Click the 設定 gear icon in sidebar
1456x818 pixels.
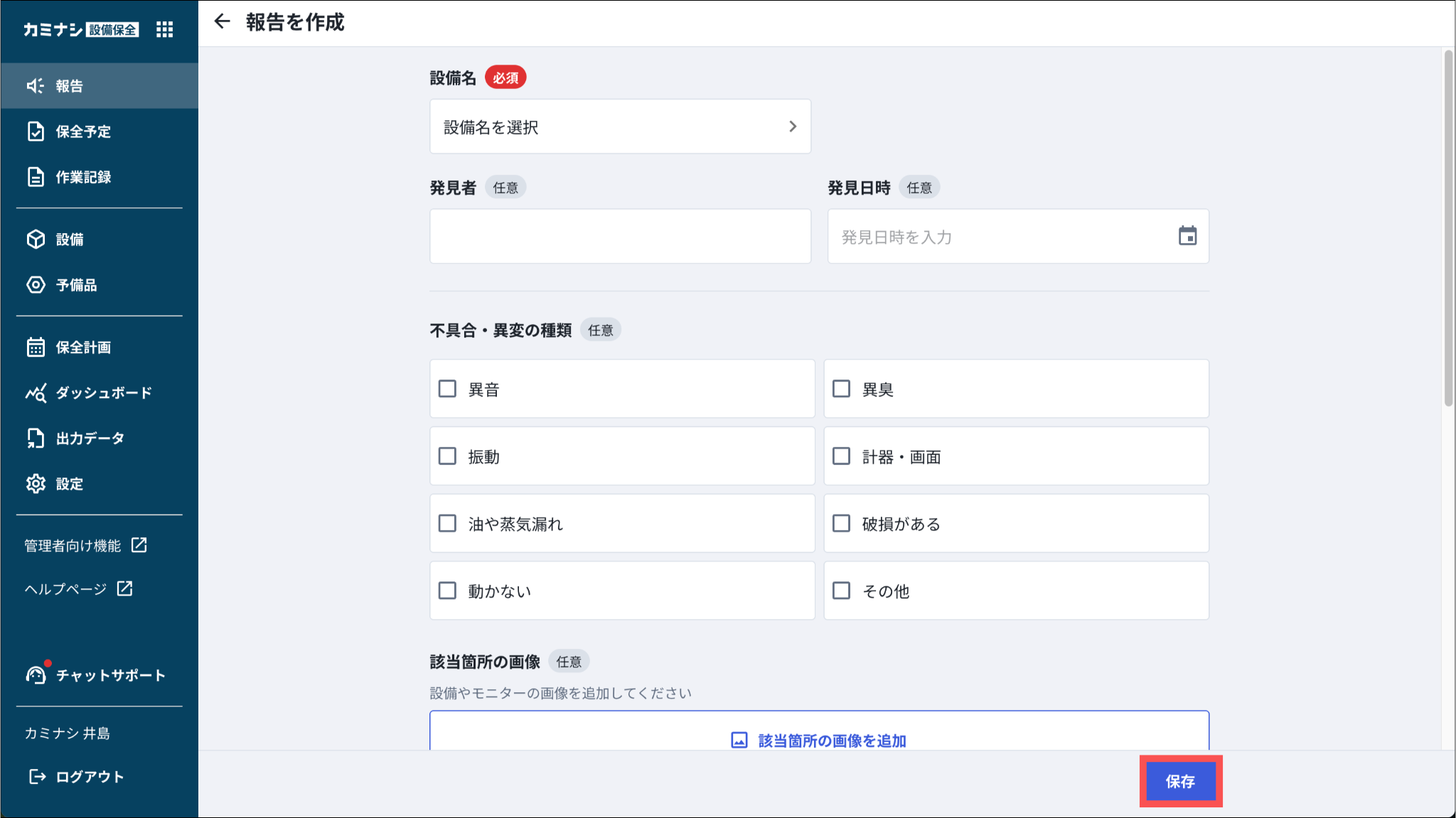coord(36,484)
